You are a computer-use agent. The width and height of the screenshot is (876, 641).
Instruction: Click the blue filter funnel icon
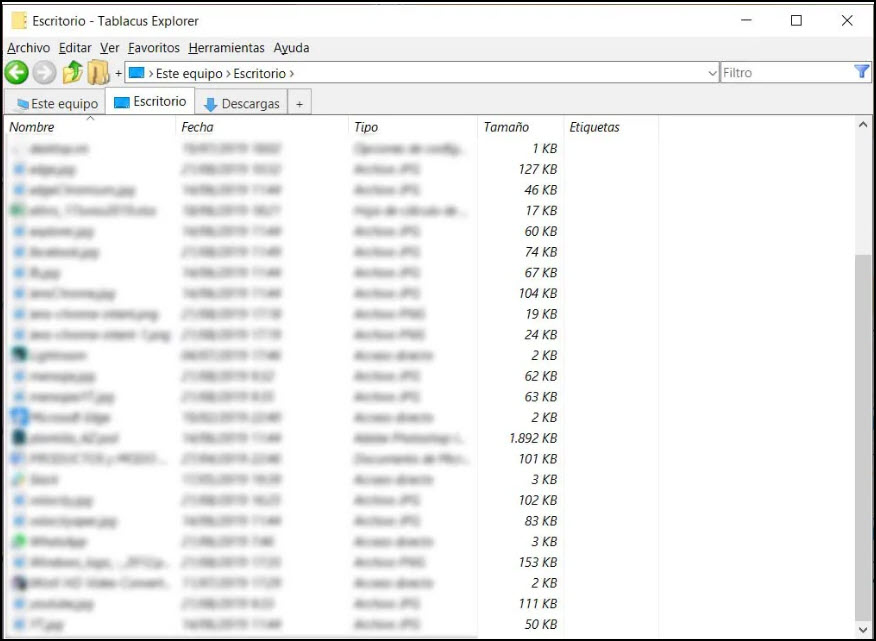click(861, 72)
